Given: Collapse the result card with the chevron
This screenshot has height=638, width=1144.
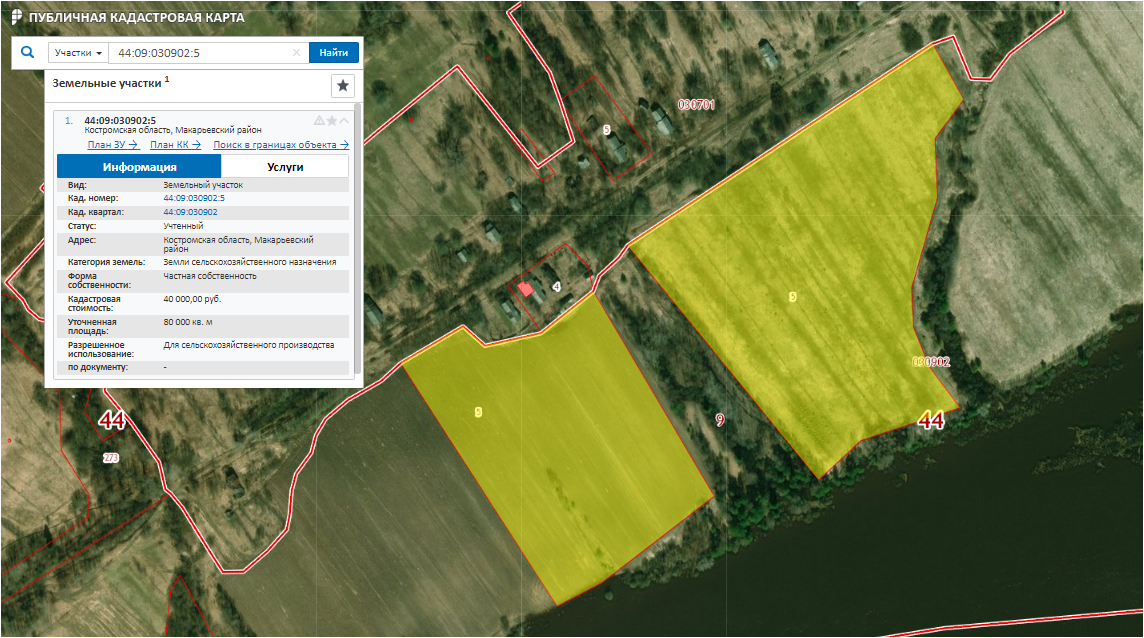Looking at the screenshot, I should click(344, 120).
